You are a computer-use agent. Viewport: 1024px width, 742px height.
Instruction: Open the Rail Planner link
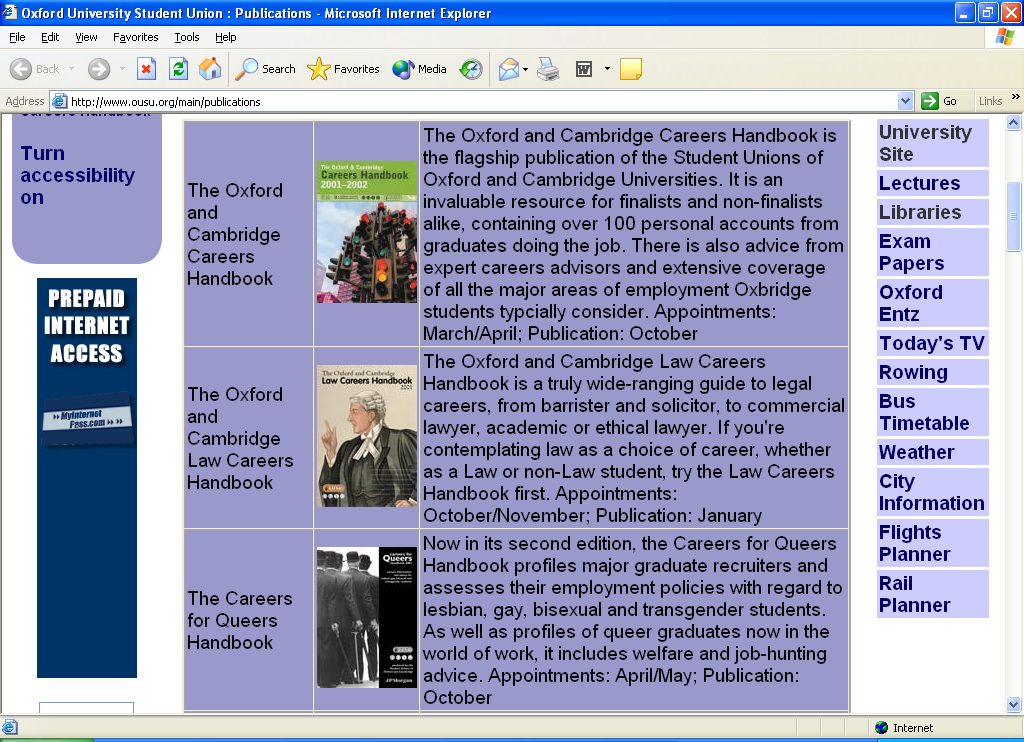(932, 594)
